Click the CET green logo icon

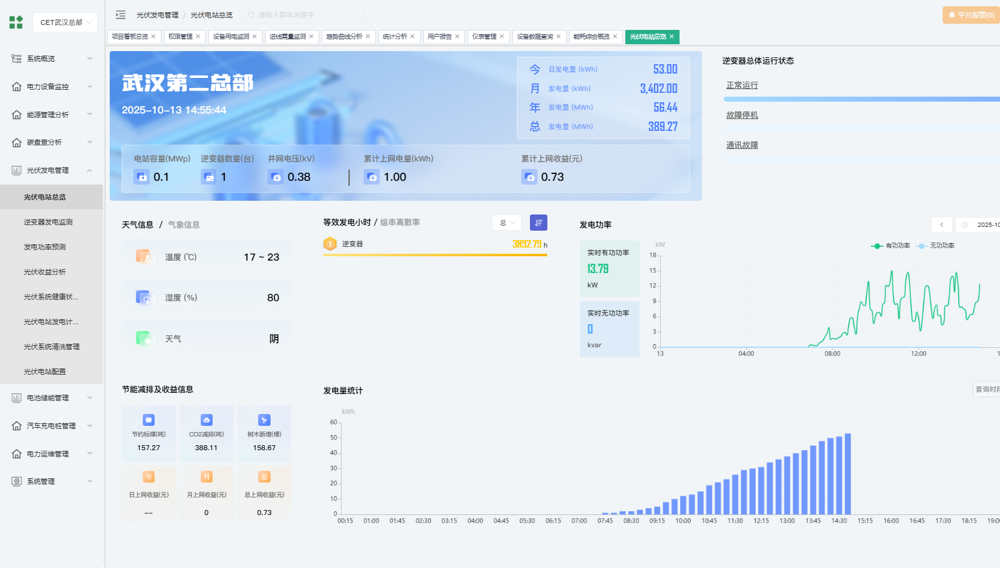click(16, 22)
